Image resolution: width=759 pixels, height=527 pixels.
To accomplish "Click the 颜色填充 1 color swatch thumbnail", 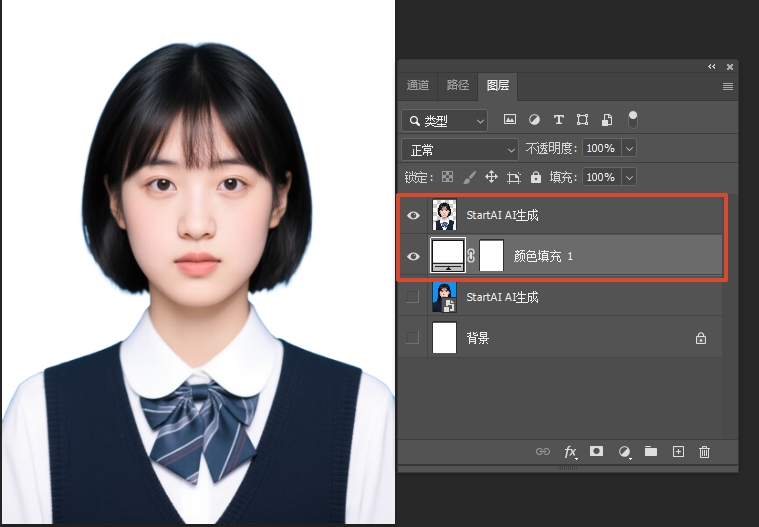I will (x=448, y=255).
